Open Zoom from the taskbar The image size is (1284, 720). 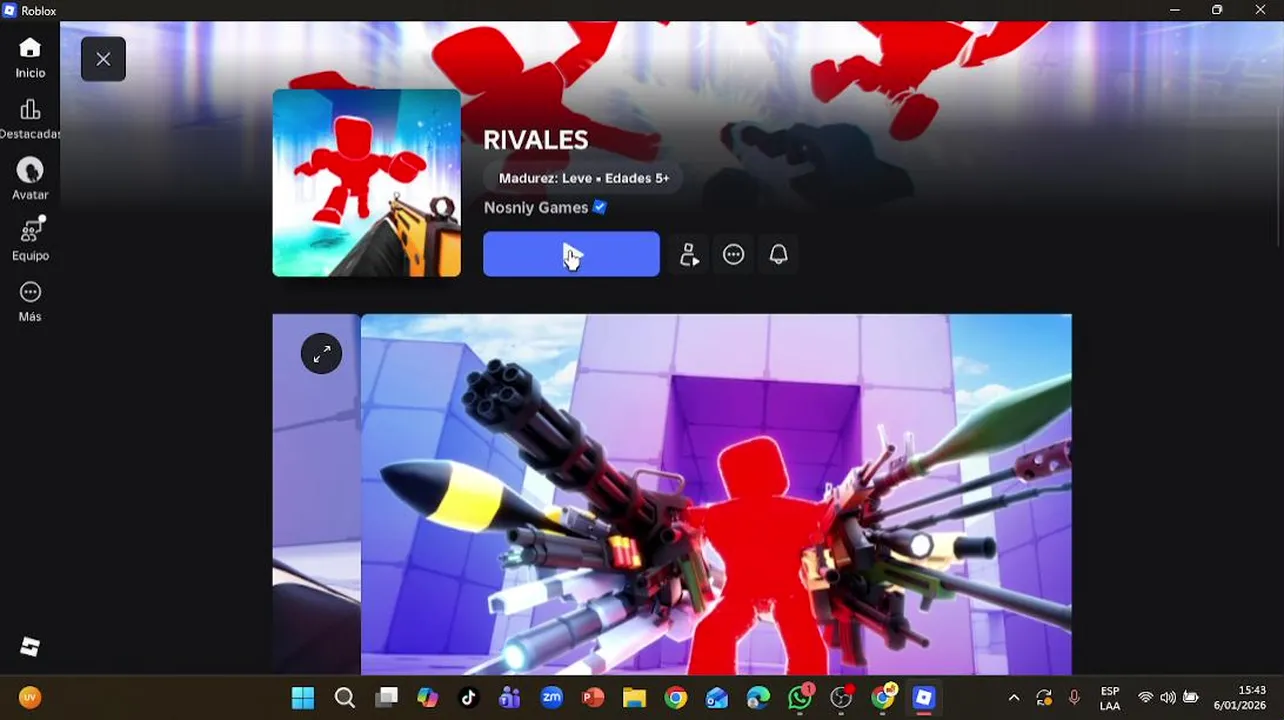click(x=552, y=697)
